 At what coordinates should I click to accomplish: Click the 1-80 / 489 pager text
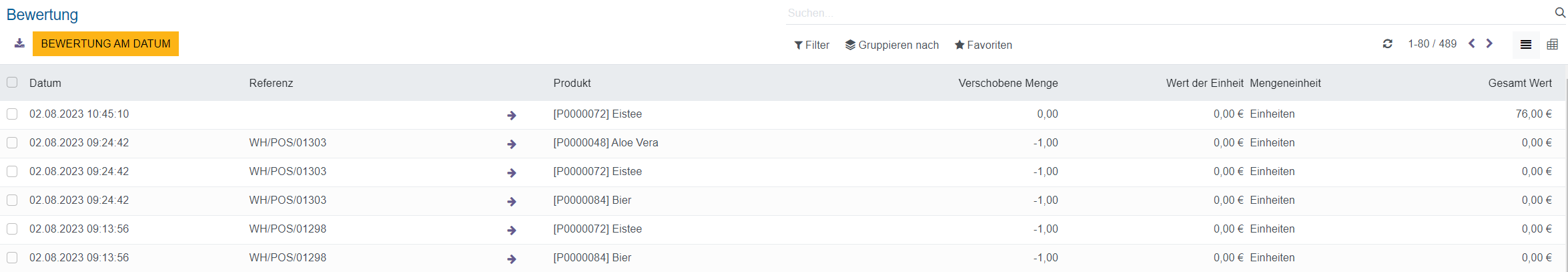[x=1432, y=44]
